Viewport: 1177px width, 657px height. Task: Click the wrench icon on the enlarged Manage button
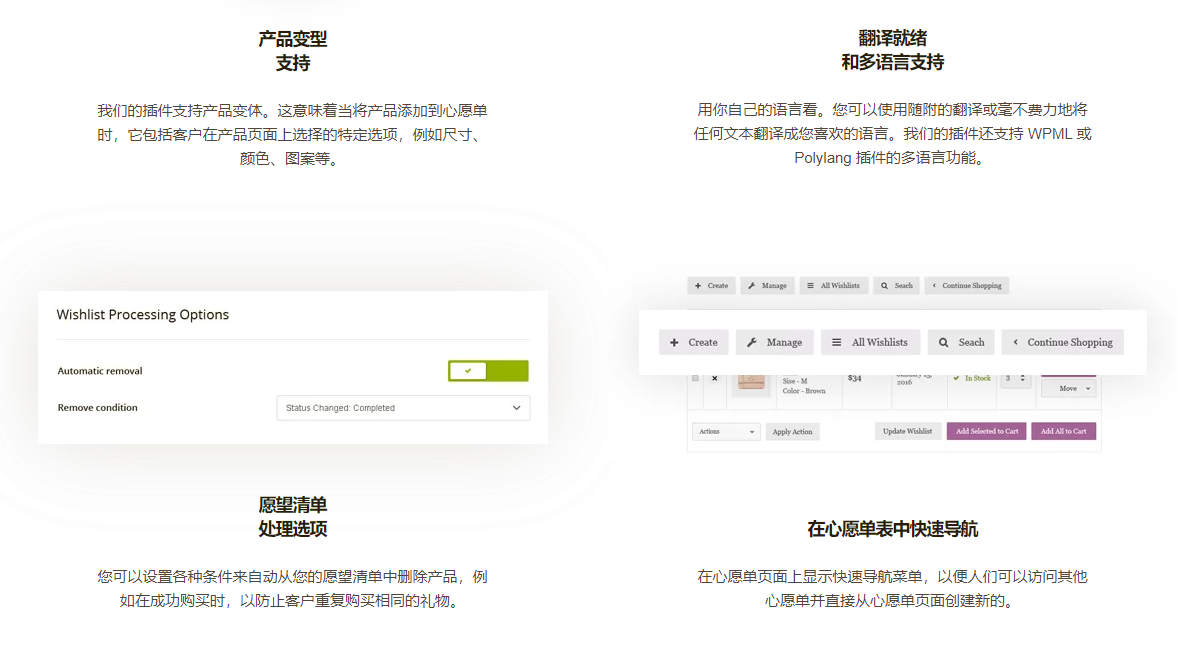(751, 342)
